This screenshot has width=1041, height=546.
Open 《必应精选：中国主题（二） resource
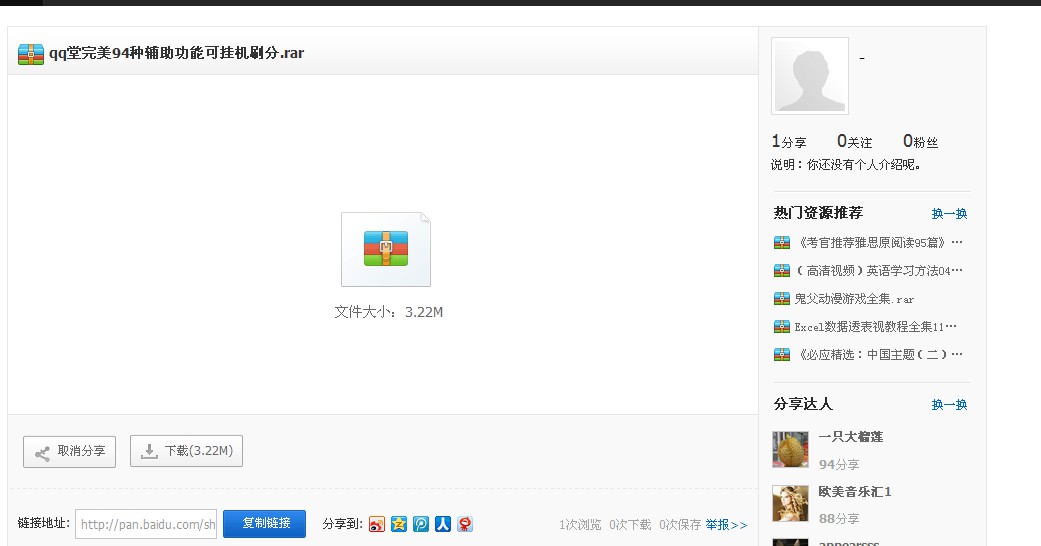pyautogui.click(x=879, y=355)
